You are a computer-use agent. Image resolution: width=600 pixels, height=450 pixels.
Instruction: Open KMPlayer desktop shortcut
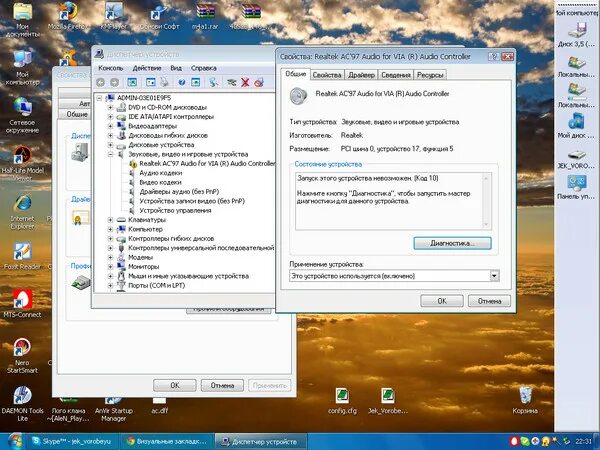click(113, 16)
